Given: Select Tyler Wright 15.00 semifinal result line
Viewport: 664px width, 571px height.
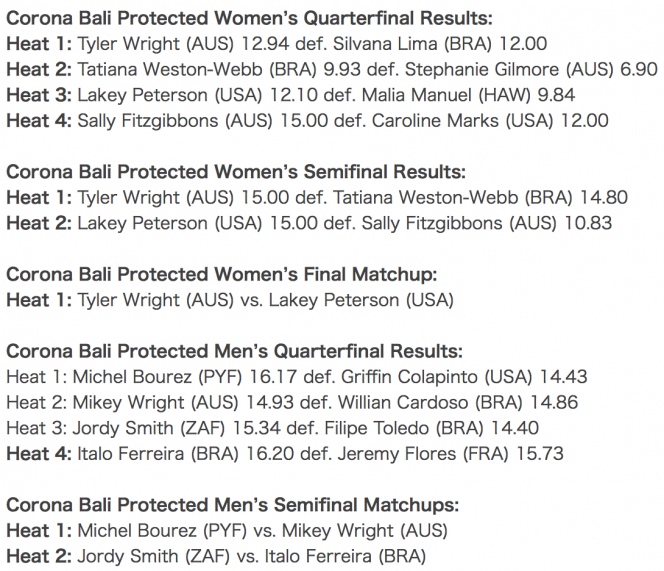Looking at the screenshot, I should pyautogui.click(x=317, y=198).
